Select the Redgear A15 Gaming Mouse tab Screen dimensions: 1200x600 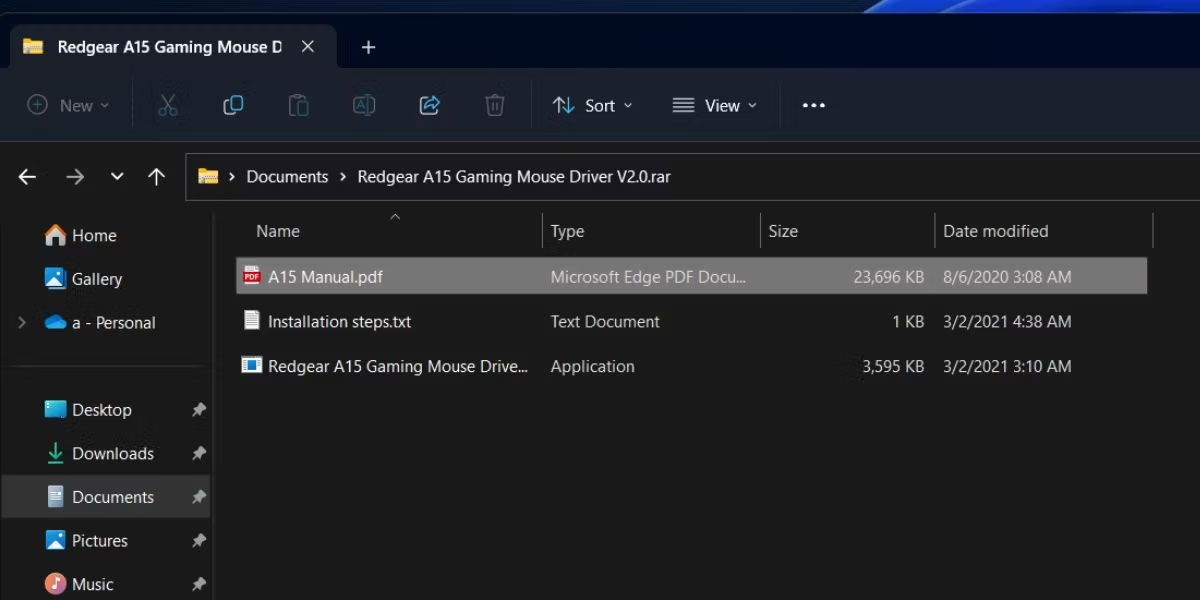[173, 47]
